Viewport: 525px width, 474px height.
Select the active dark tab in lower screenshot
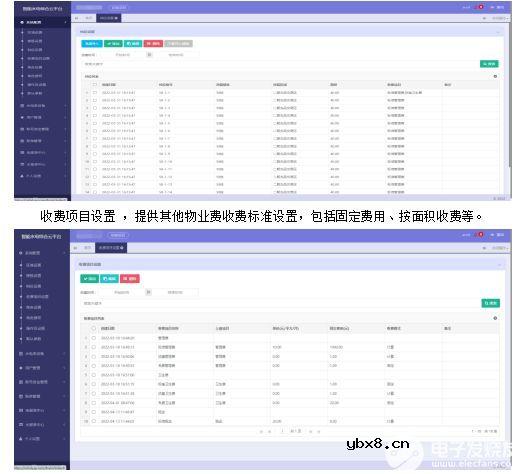click(111, 248)
